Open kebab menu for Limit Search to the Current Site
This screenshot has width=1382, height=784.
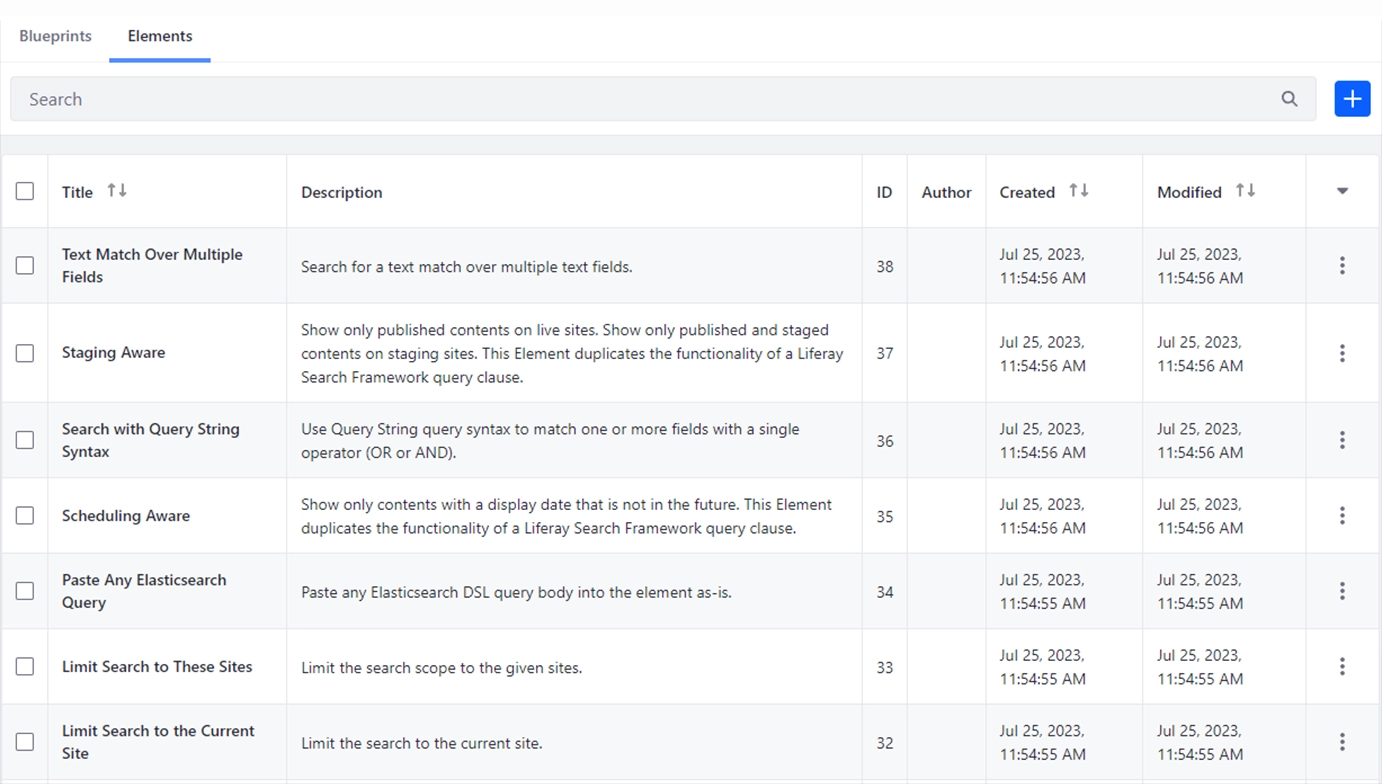(1342, 742)
